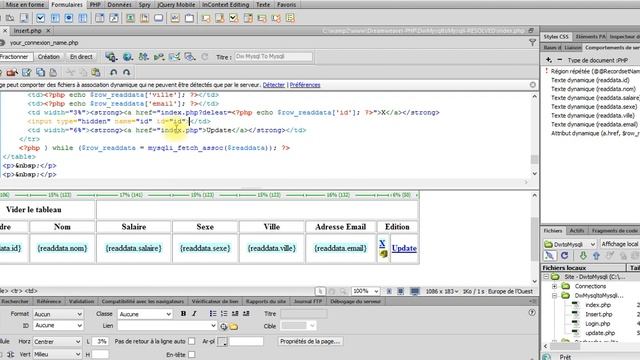Refresh the design view
640x360 pixels.
click(x=204, y=57)
